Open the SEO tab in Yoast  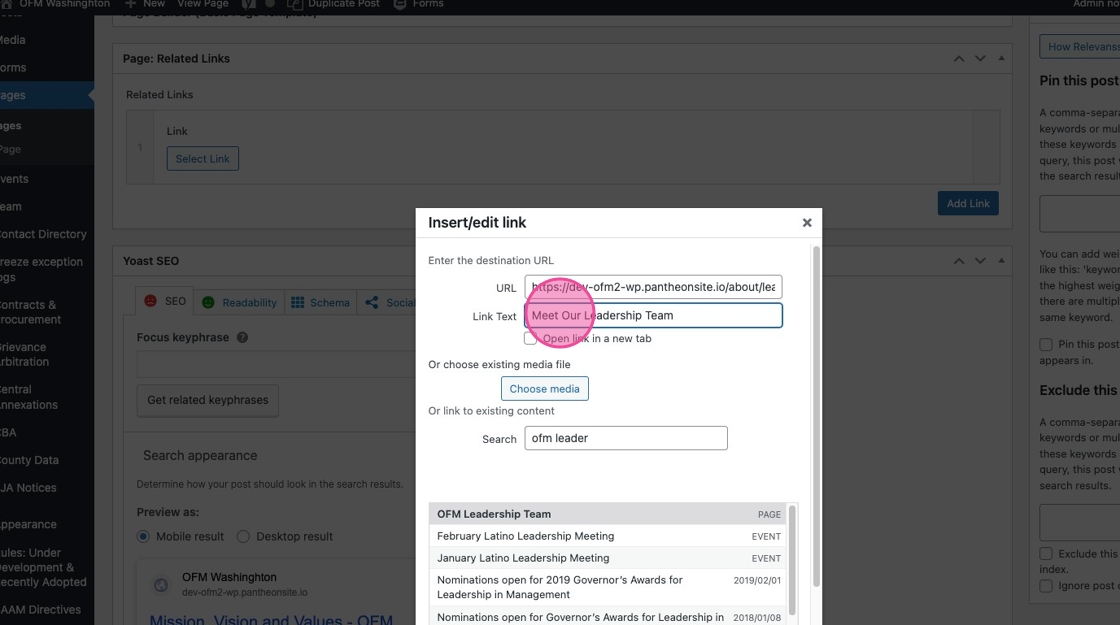pyautogui.click(x=165, y=301)
